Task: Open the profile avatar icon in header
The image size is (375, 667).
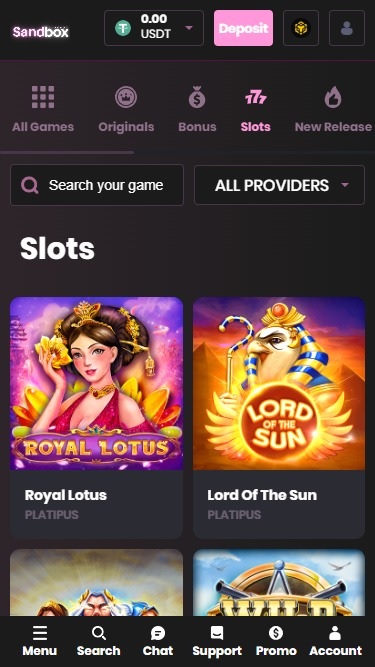Action: pos(347,28)
